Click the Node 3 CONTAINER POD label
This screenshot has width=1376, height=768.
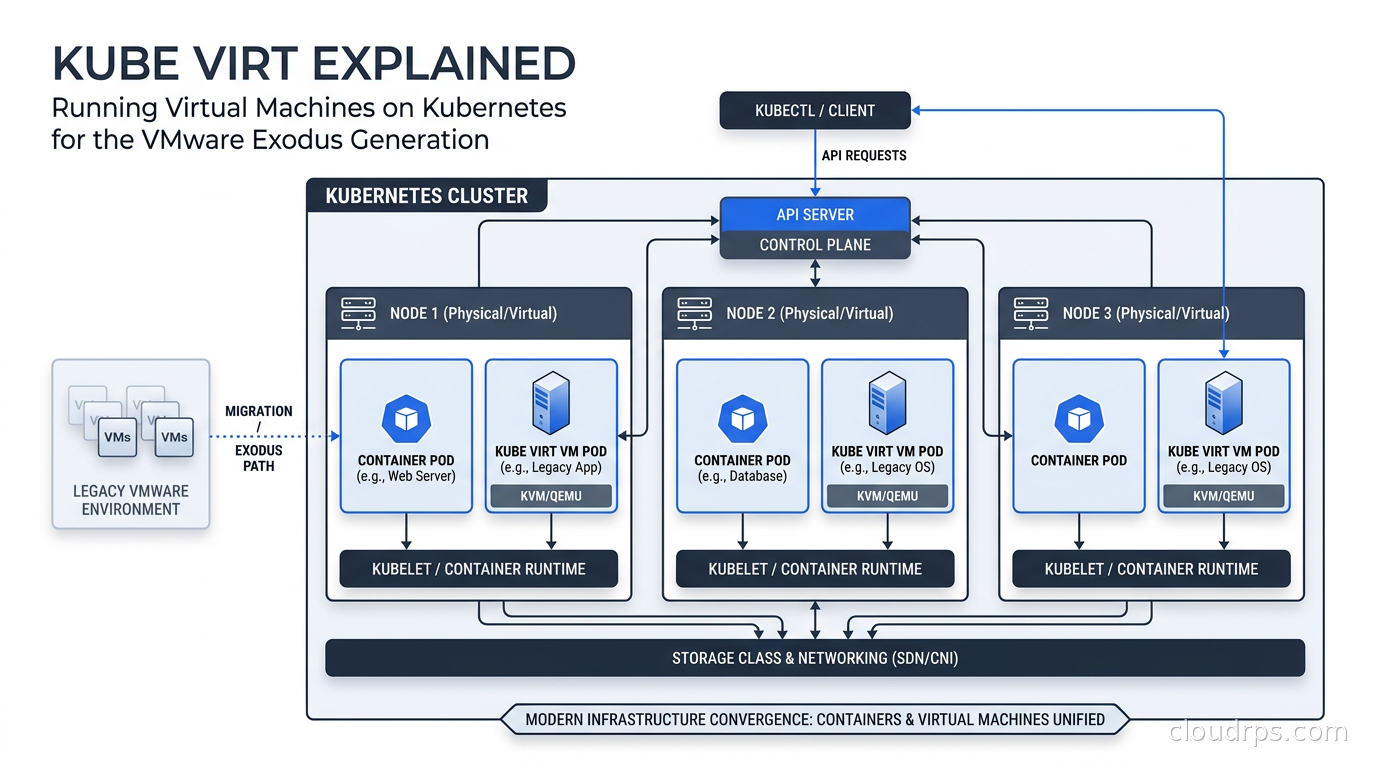[1079, 461]
